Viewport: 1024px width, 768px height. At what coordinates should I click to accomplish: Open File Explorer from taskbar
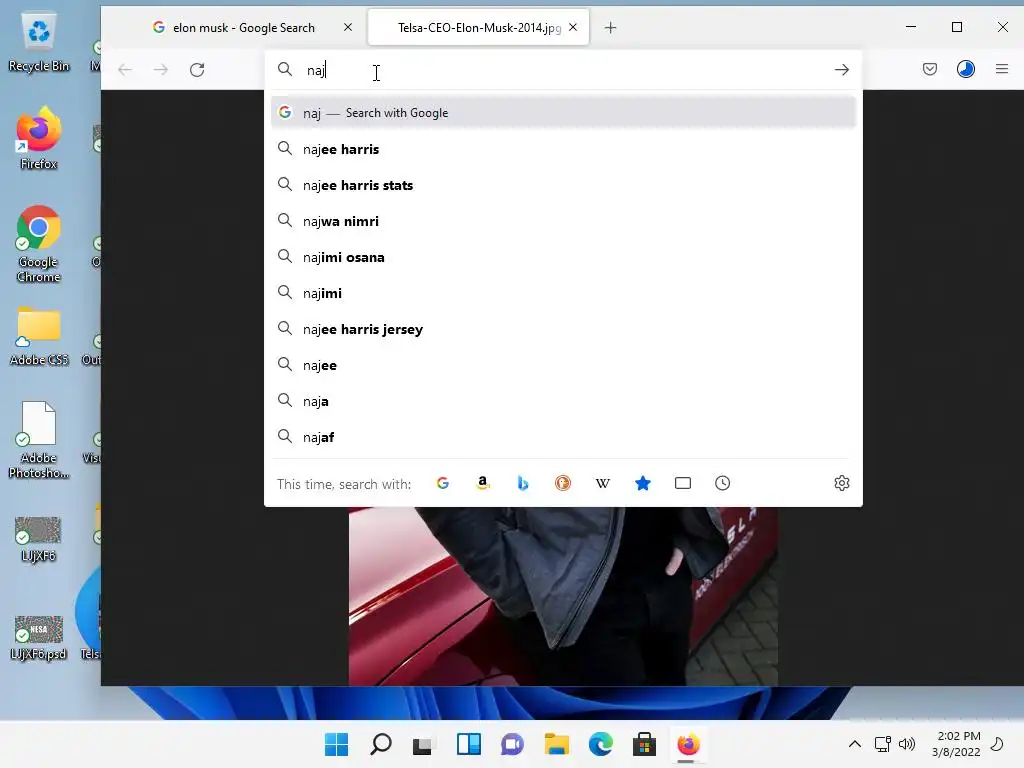(x=556, y=744)
